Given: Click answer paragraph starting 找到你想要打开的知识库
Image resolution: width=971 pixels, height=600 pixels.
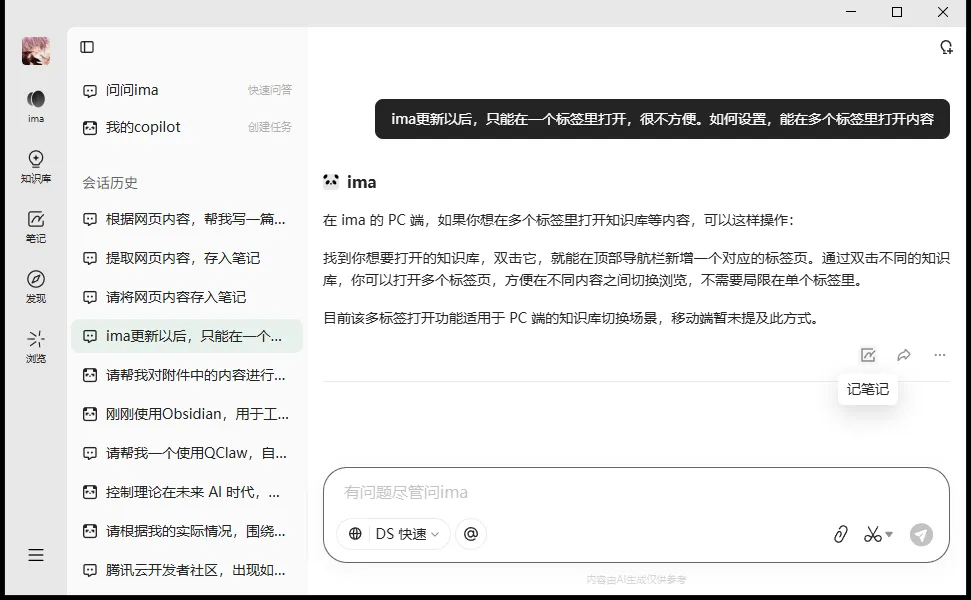Looking at the screenshot, I should pyautogui.click(x=636, y=269).
